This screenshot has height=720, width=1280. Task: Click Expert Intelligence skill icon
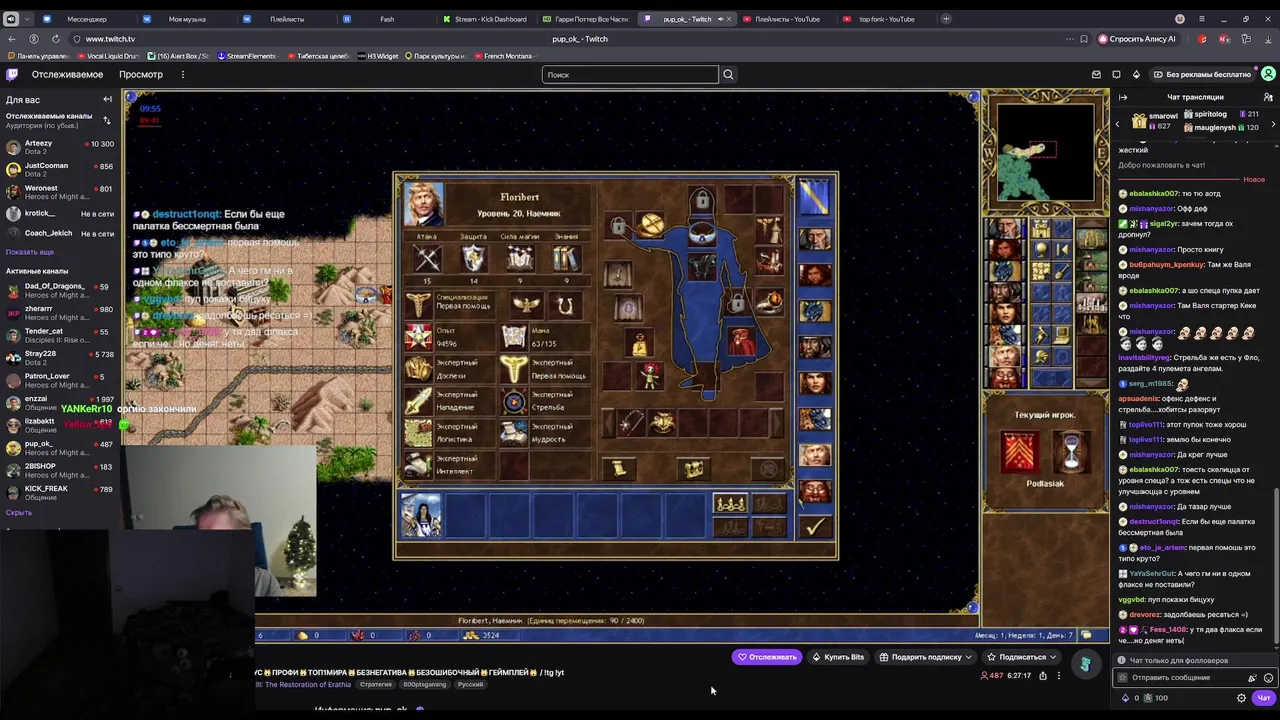pos(418,465)
